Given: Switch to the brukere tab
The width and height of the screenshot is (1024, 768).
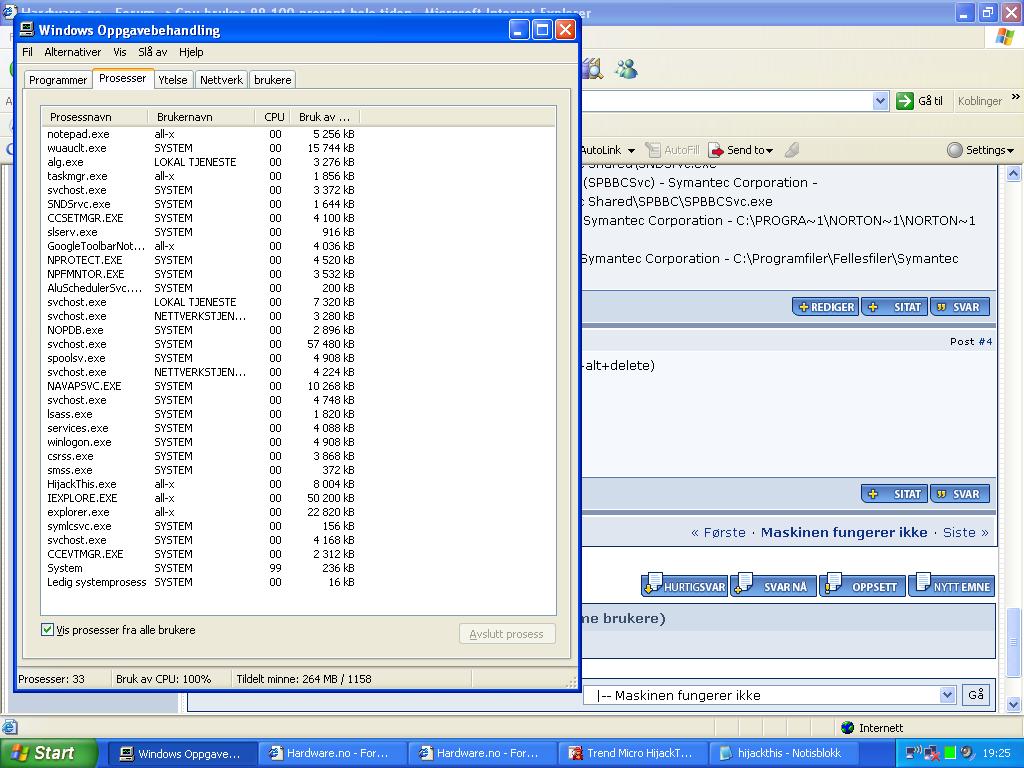Looking at the screenshot, I should [273, 80].
